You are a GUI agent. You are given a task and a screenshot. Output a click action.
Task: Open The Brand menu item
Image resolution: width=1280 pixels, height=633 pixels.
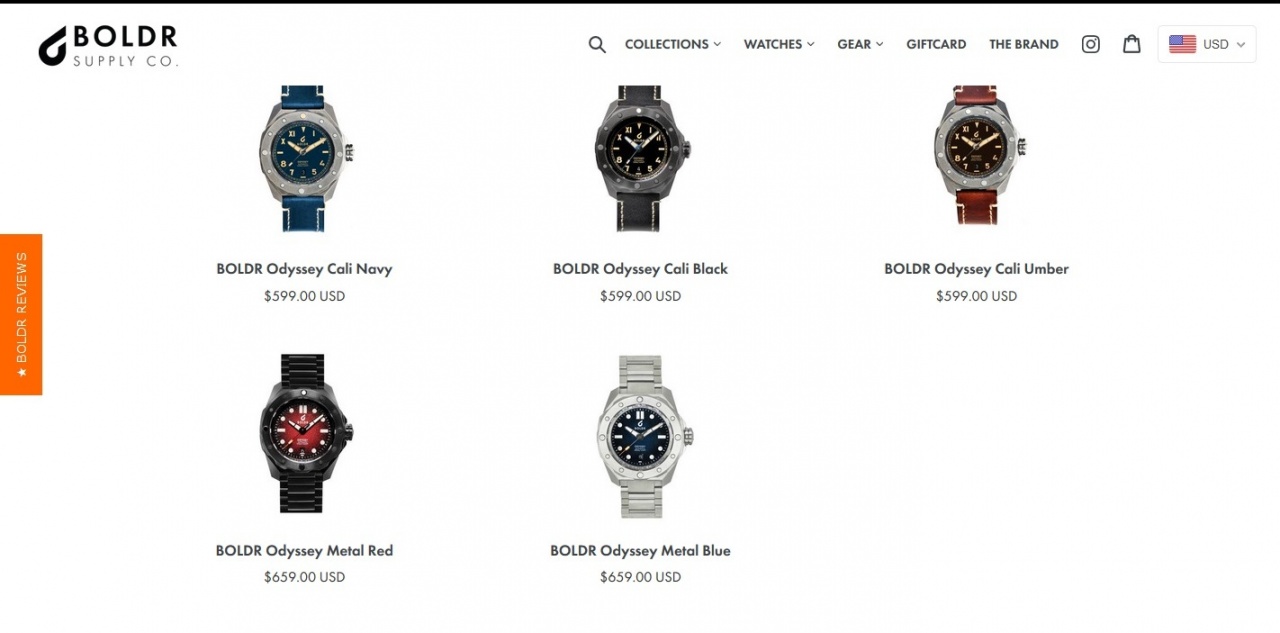[x=1024, y=44]
